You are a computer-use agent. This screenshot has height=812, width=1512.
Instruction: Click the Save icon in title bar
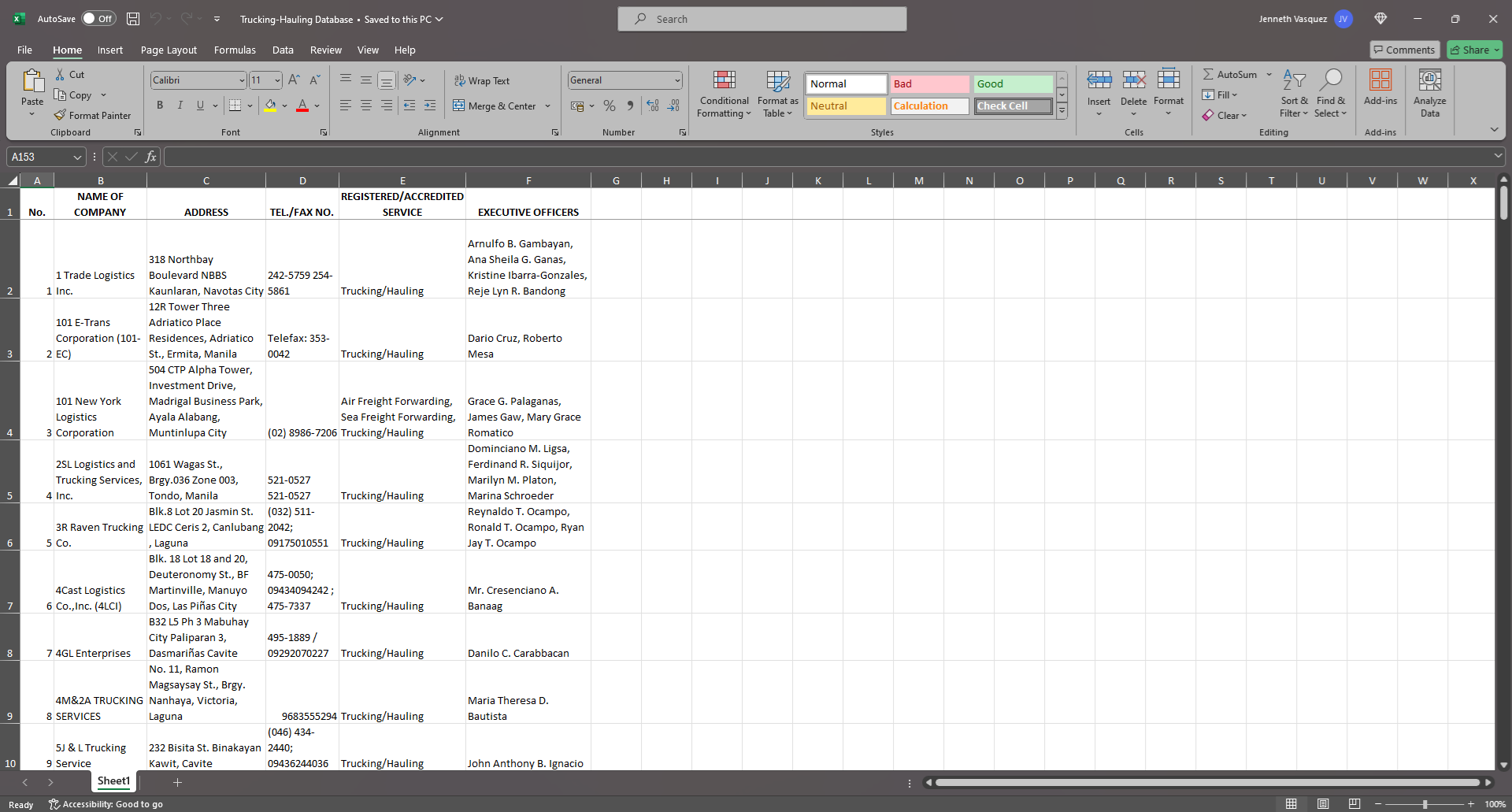click(133, 19)
